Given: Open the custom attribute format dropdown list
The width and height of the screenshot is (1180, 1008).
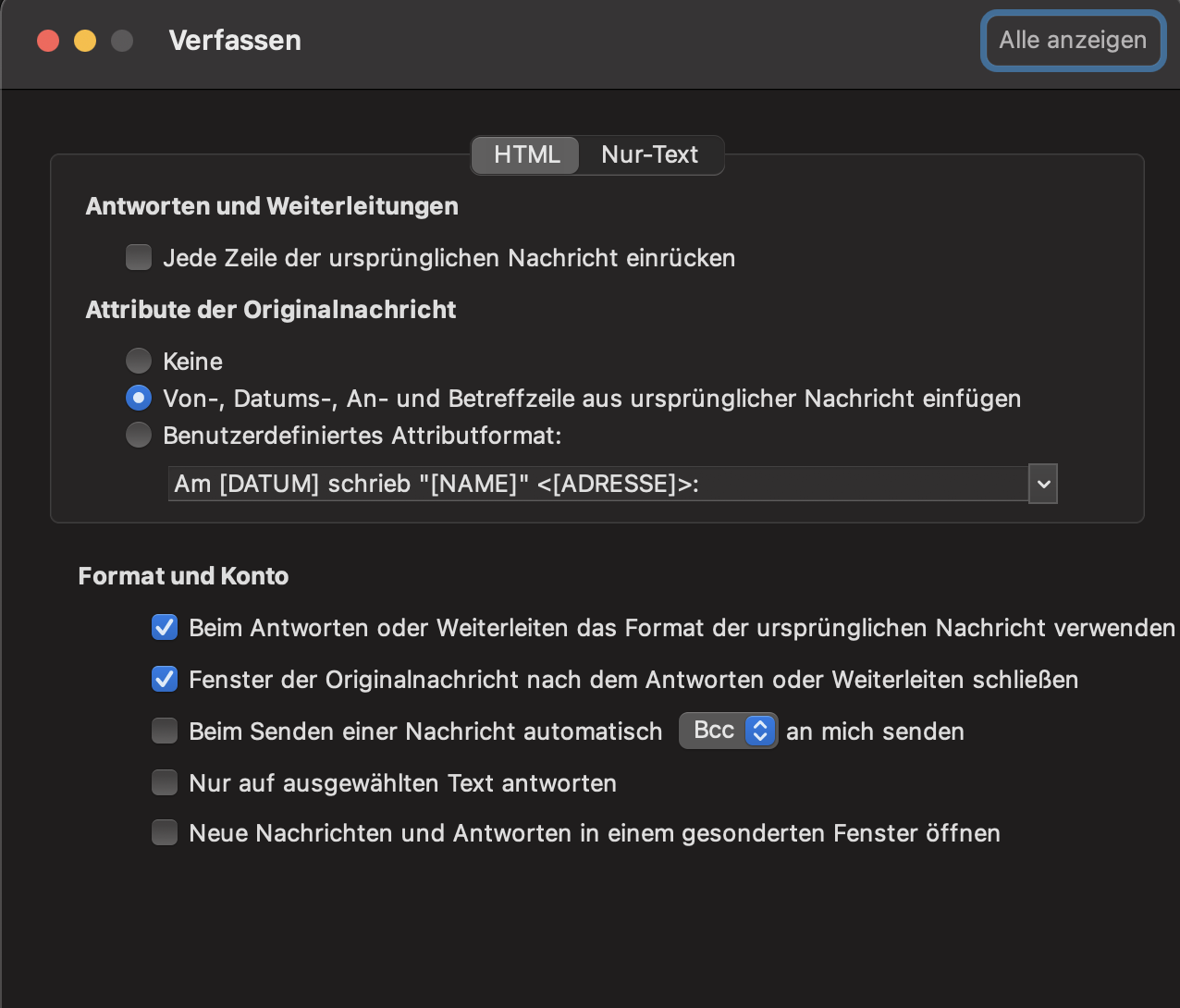Looking at the screenshot, I should click(1042, 484).
